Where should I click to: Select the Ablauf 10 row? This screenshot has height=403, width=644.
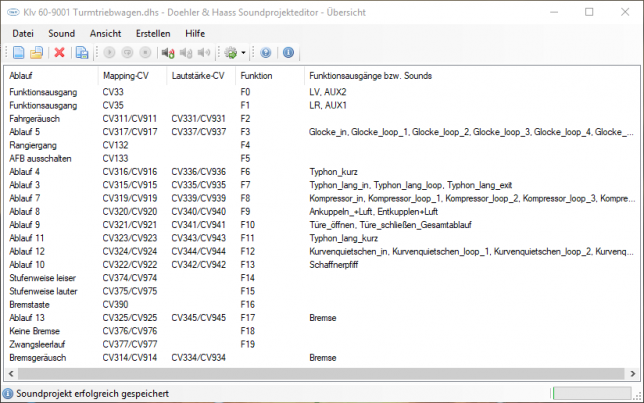(x=322, y=265)
